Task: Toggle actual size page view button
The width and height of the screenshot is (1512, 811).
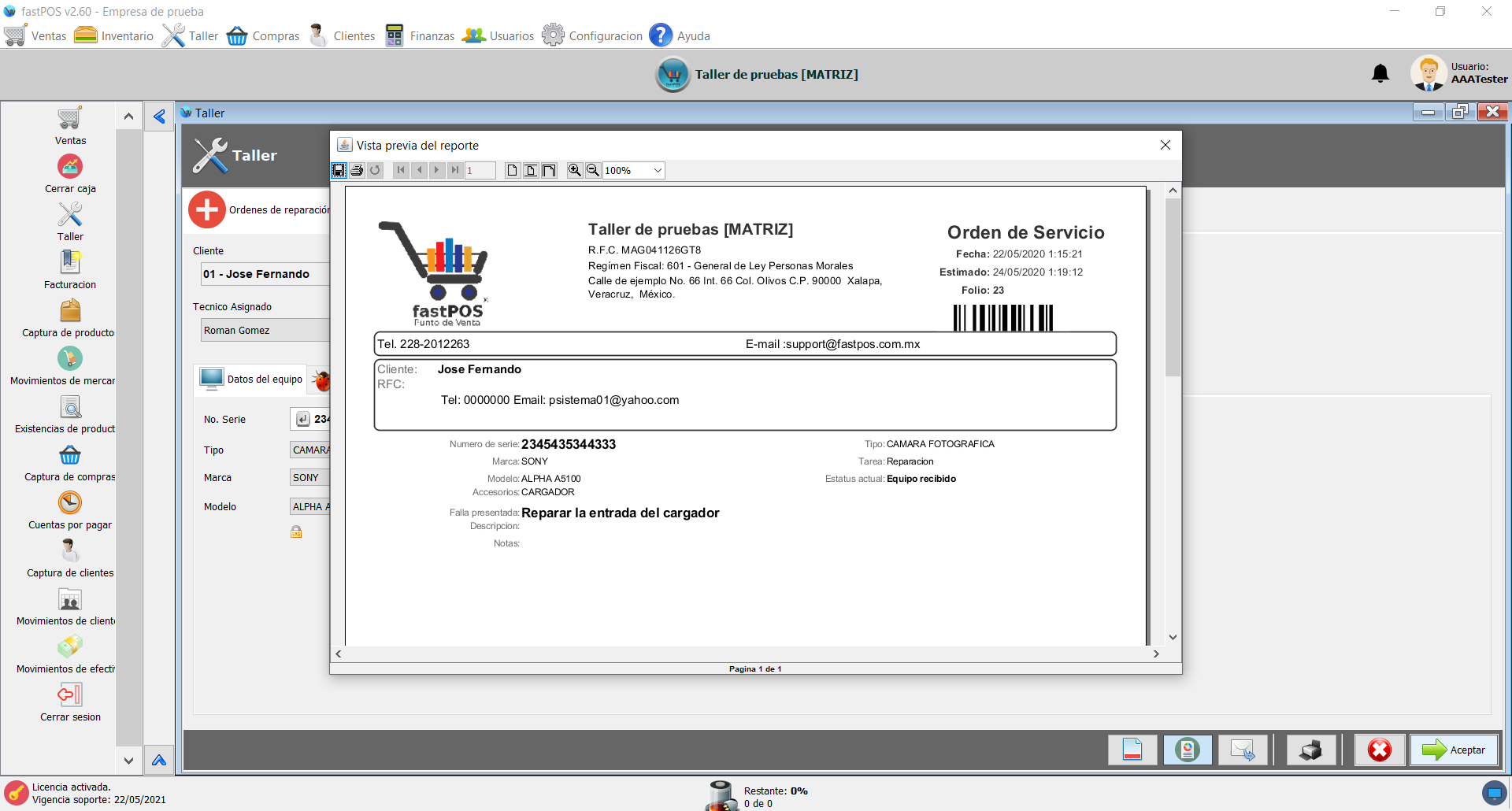Action: [x=513, y=170]
